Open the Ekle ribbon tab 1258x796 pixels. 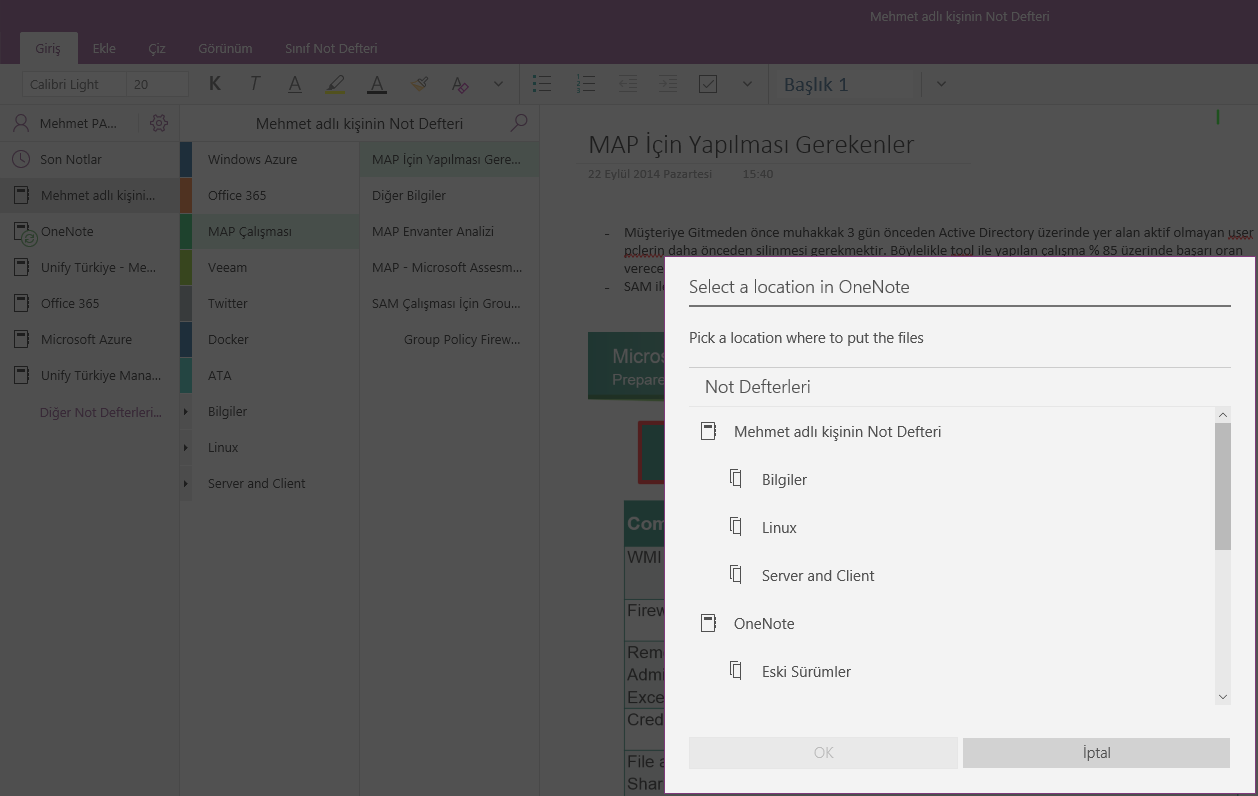[104, 48]
